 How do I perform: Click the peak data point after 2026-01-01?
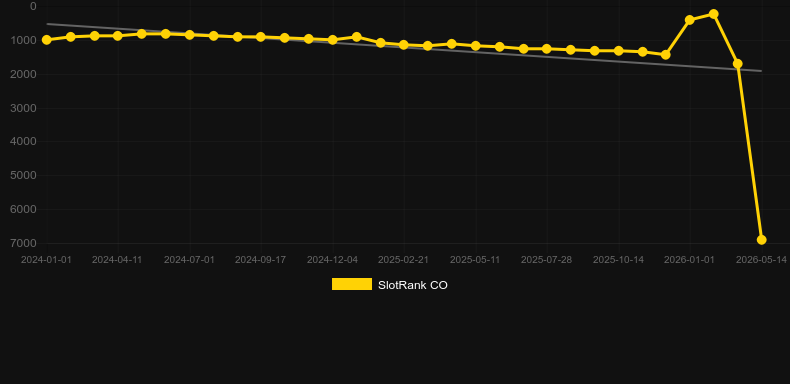click(713, 14)
